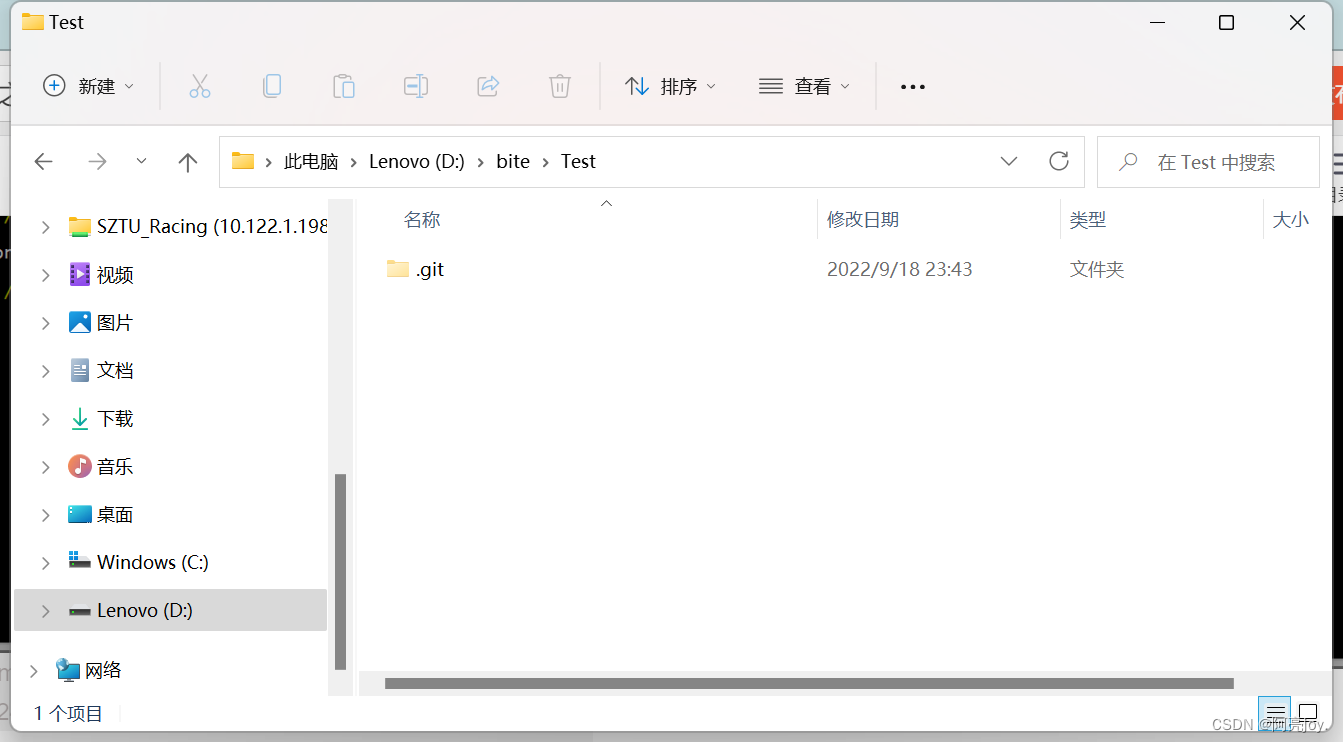Expand the 网络 tree node

click(33, 671)
